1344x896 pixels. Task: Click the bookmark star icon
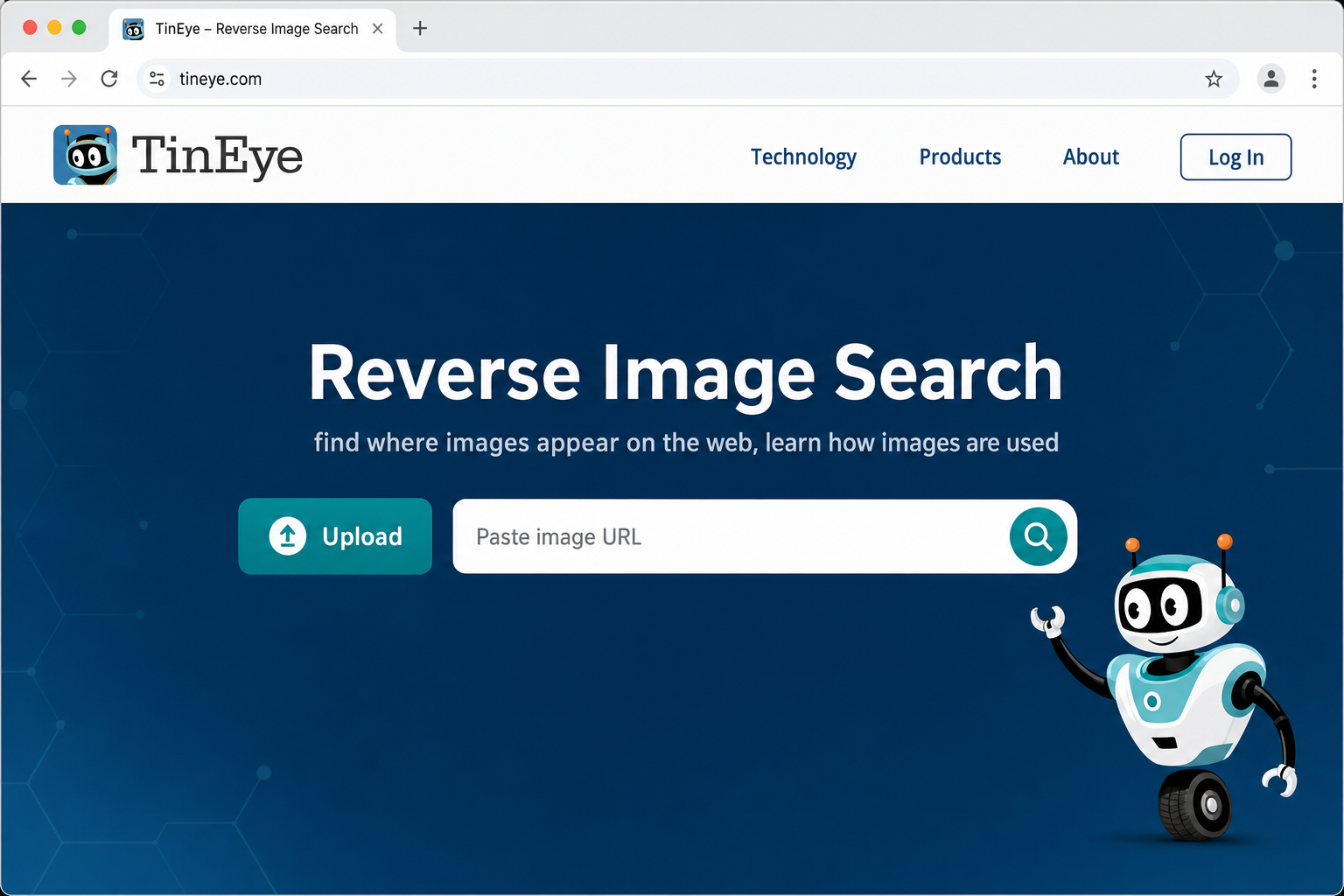click(1214, 78)
